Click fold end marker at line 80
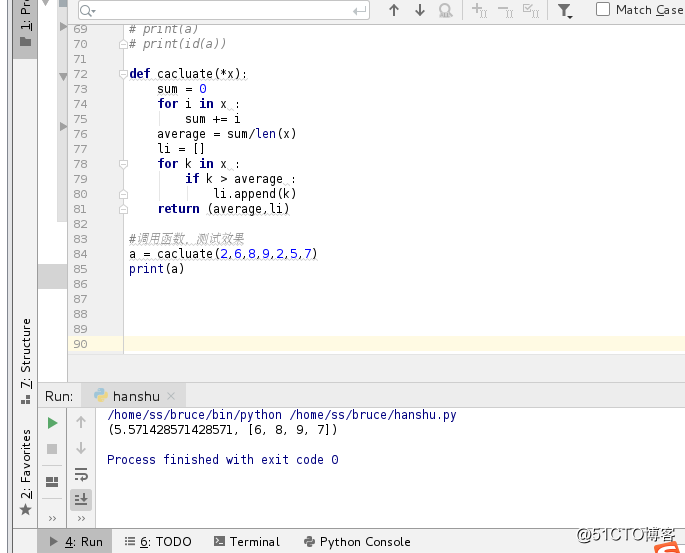 point(123,194)
